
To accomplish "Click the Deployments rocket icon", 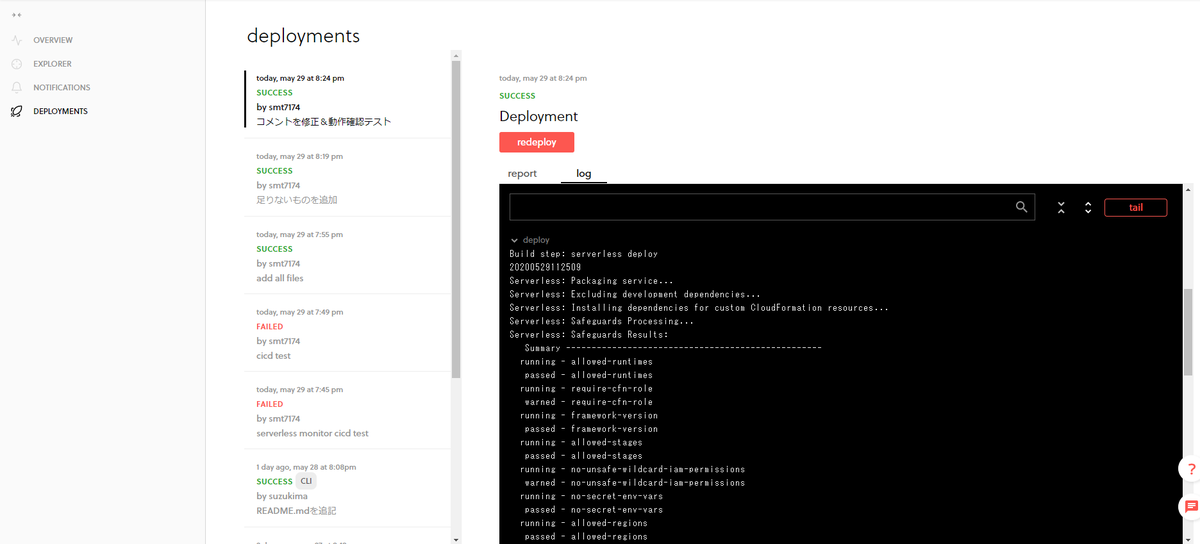I will pyautogui.click(x=17, y=111).
